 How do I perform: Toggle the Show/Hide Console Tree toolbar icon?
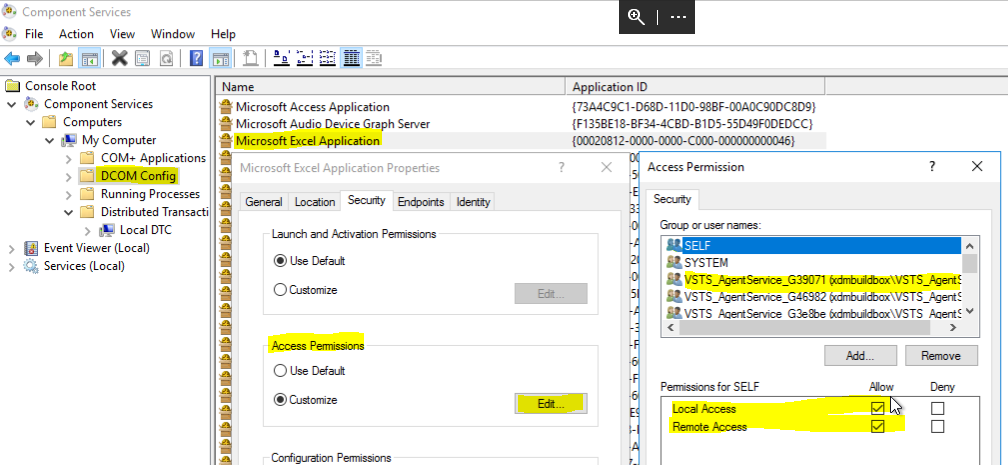click(89, 59)
